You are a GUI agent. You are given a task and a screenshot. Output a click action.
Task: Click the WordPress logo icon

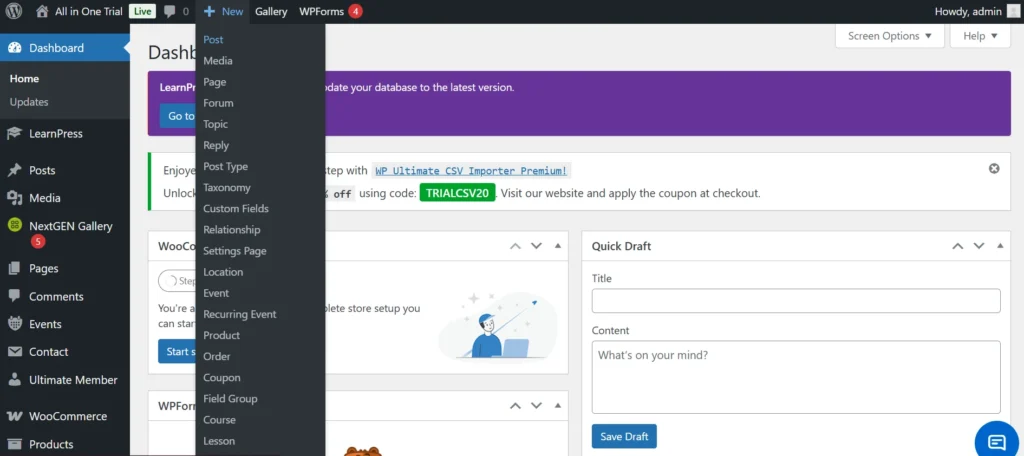(x=14, y=12)
